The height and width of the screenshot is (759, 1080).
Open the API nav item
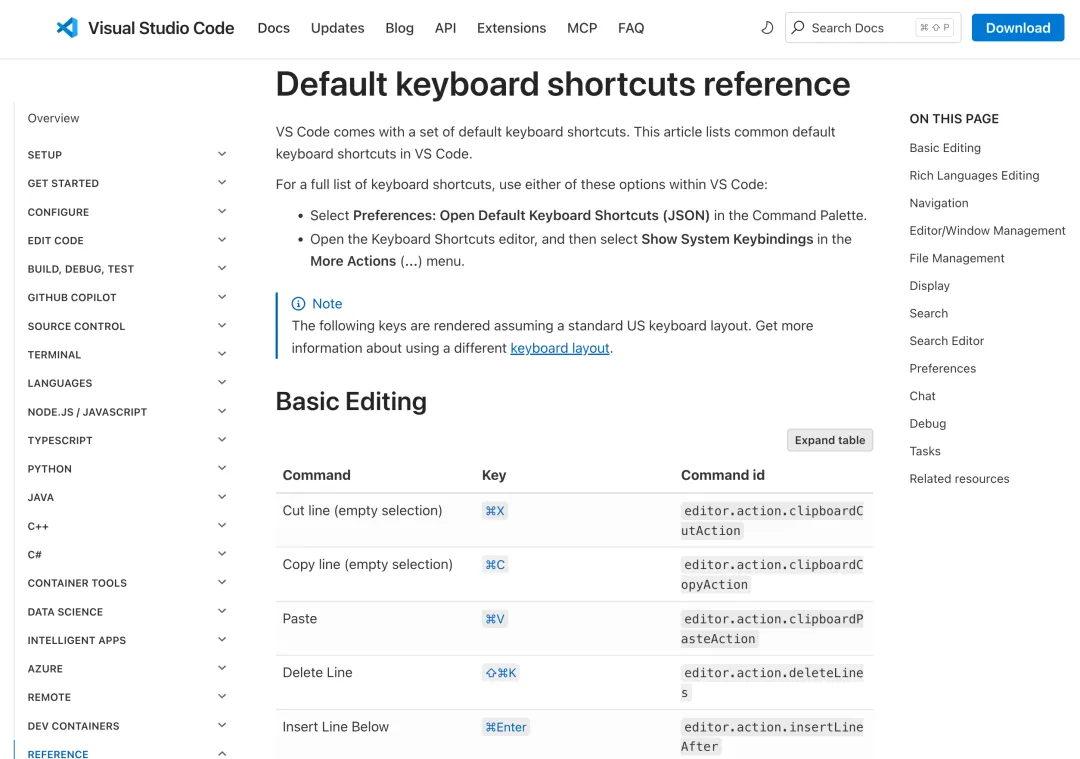click(x=445, y=28)
